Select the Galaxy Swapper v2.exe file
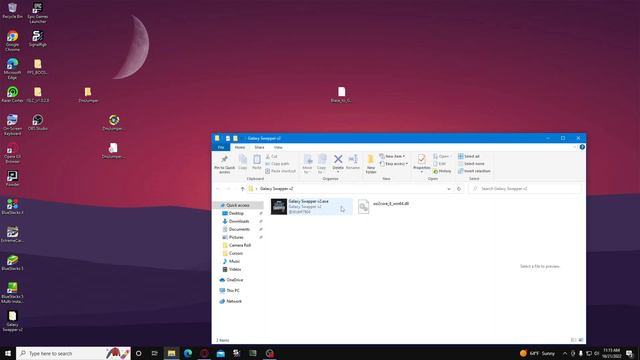Screen dimensions: 640x360 (x=311, y=207)
